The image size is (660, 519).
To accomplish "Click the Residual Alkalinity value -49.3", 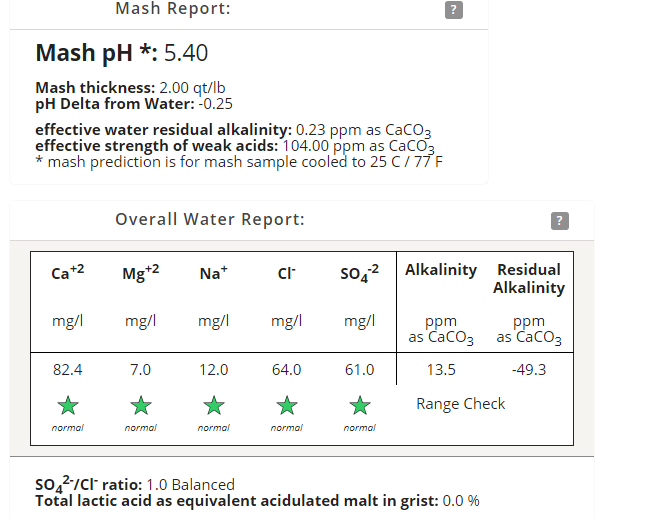I will tap(529, 370).
